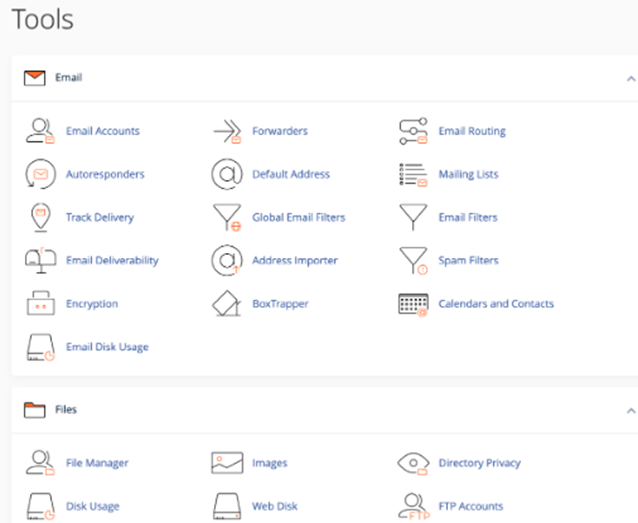The width and height of the screenshot is (638, 523).
Task: Open the File Manager link
Action: [97, 463]
